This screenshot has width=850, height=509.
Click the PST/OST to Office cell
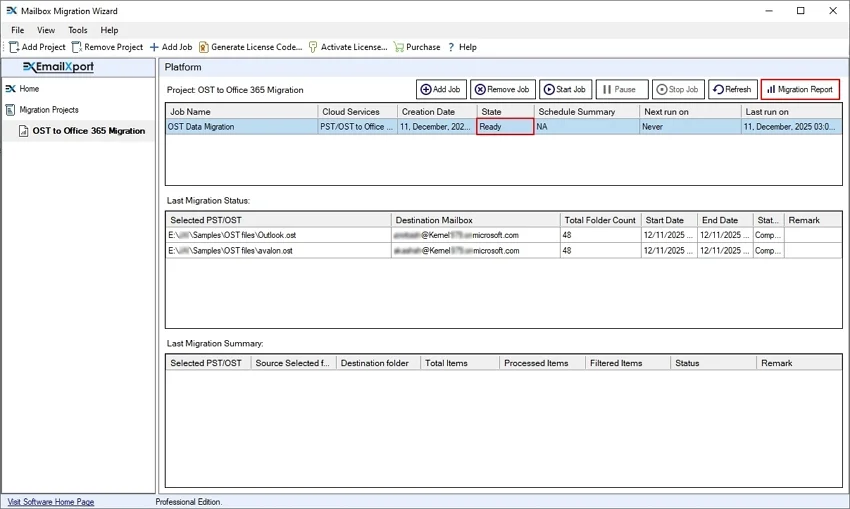357,127
